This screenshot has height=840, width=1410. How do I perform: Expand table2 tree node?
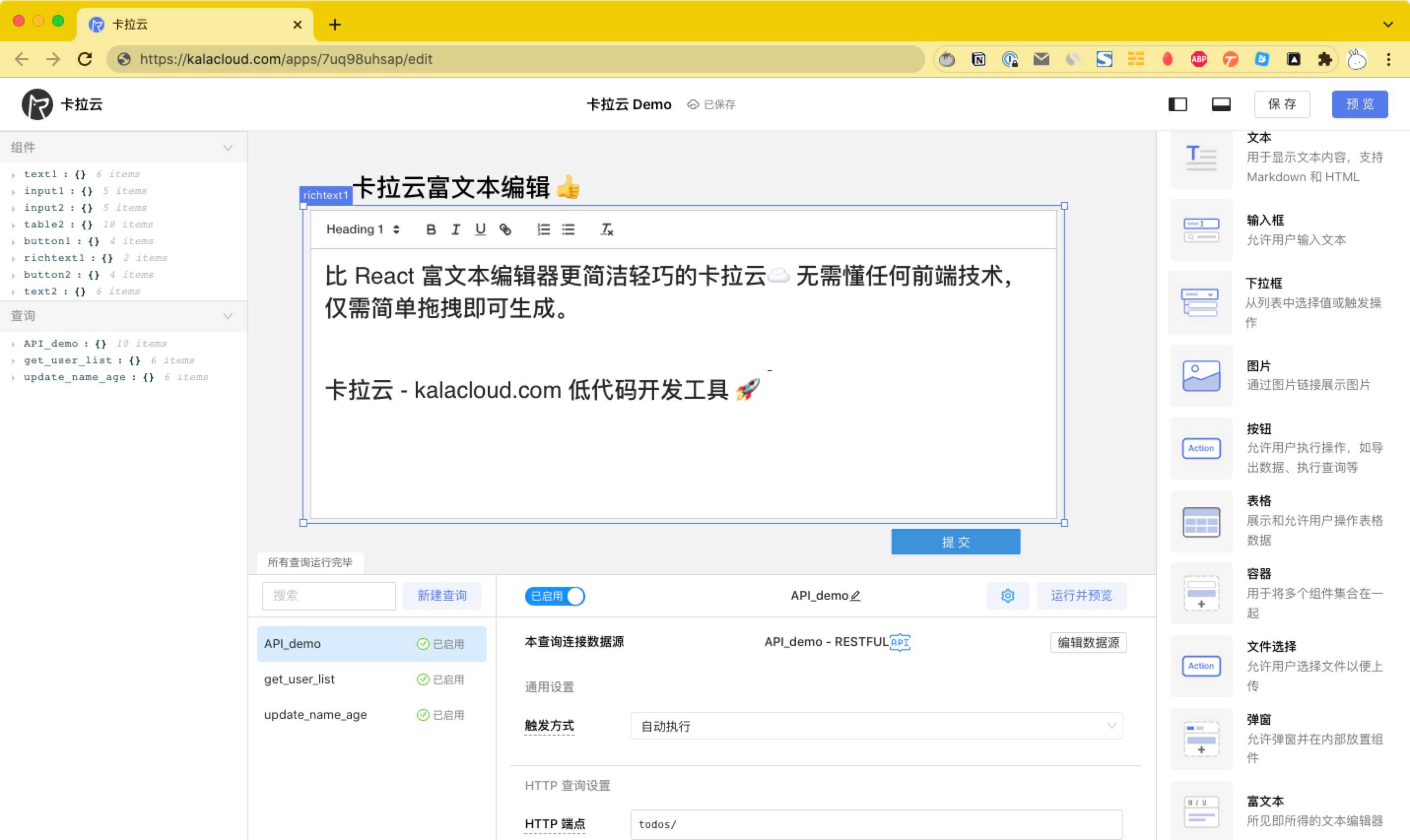[x=13, y=226]
